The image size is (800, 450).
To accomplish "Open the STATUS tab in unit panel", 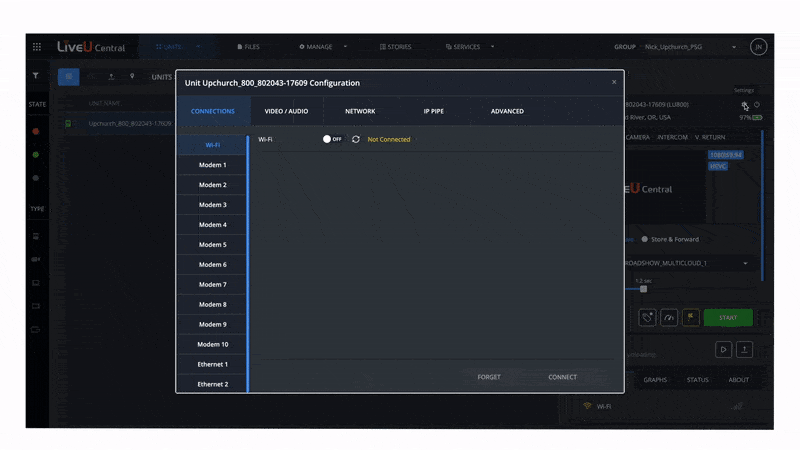I will 697,380.
